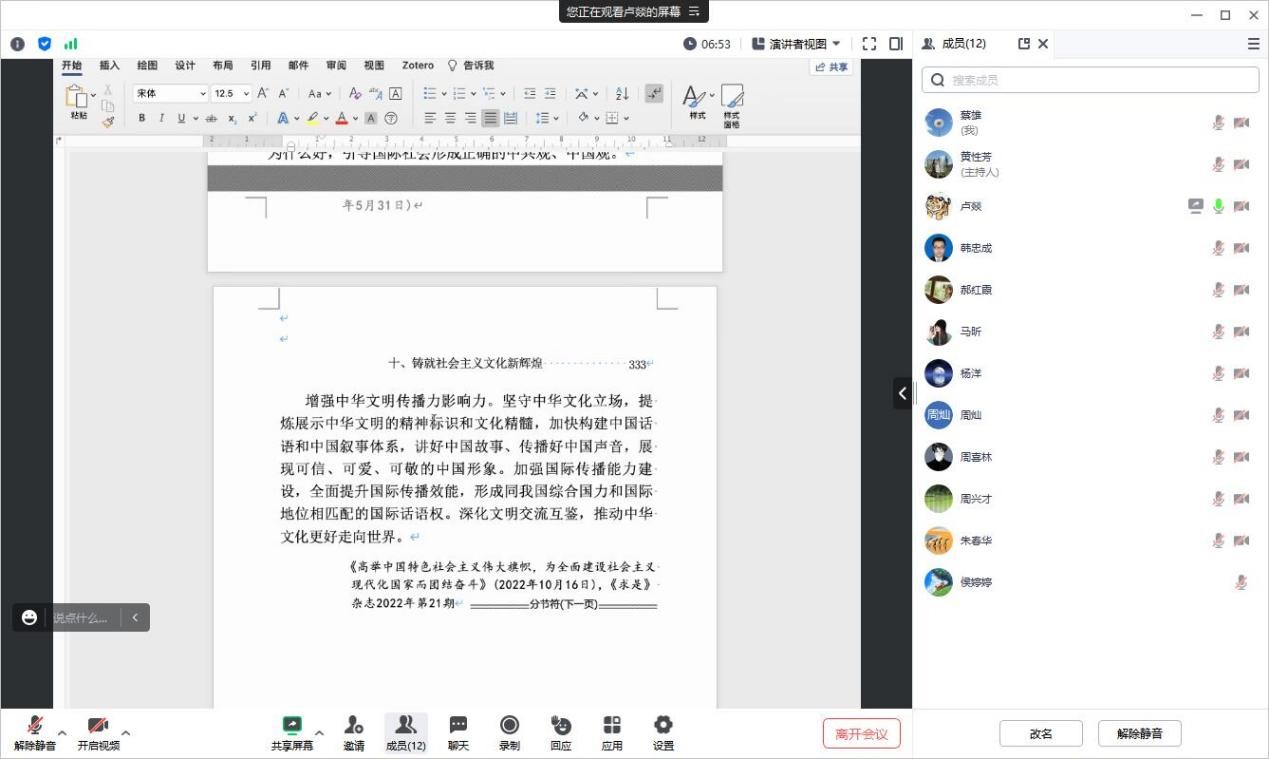Open the apps icon in toolbar
The image size is (1269, 759).
point(612,726)
